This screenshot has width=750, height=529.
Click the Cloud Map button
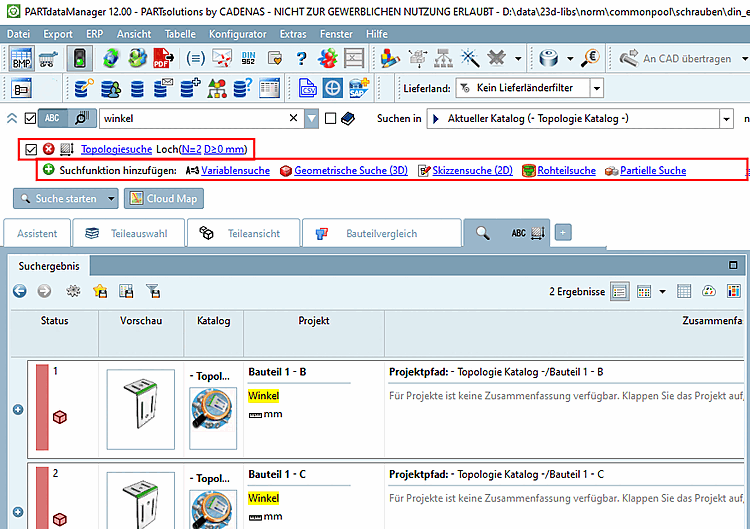pos(164,198)
